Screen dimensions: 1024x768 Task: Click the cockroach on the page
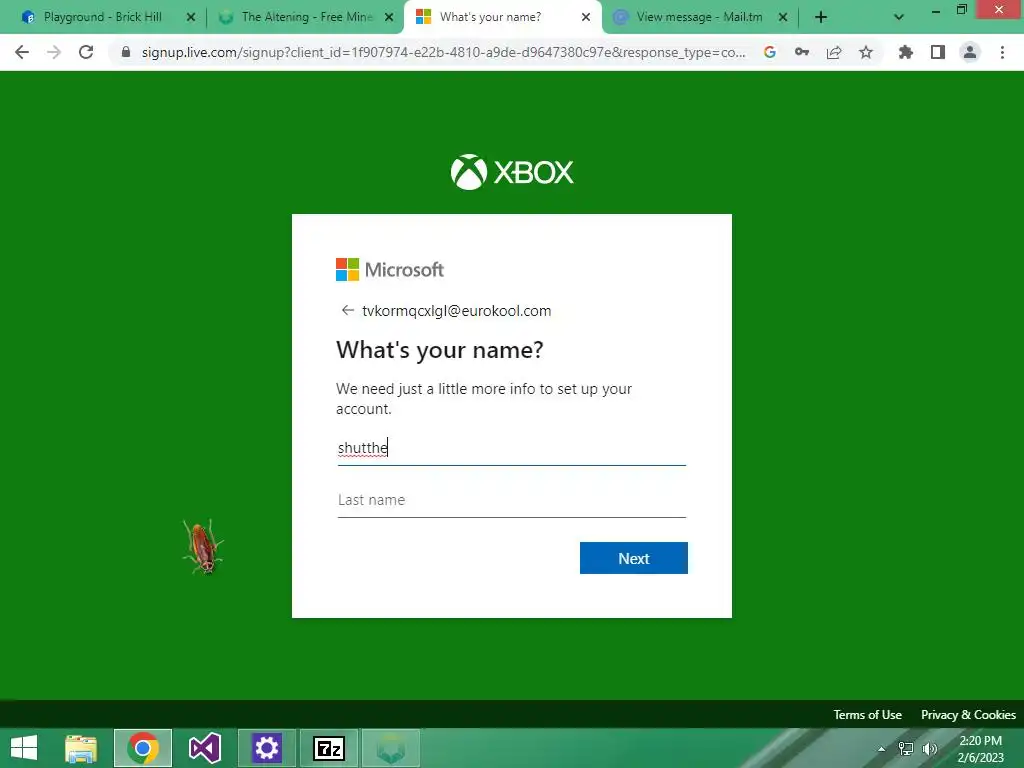(x=203, y=546)
